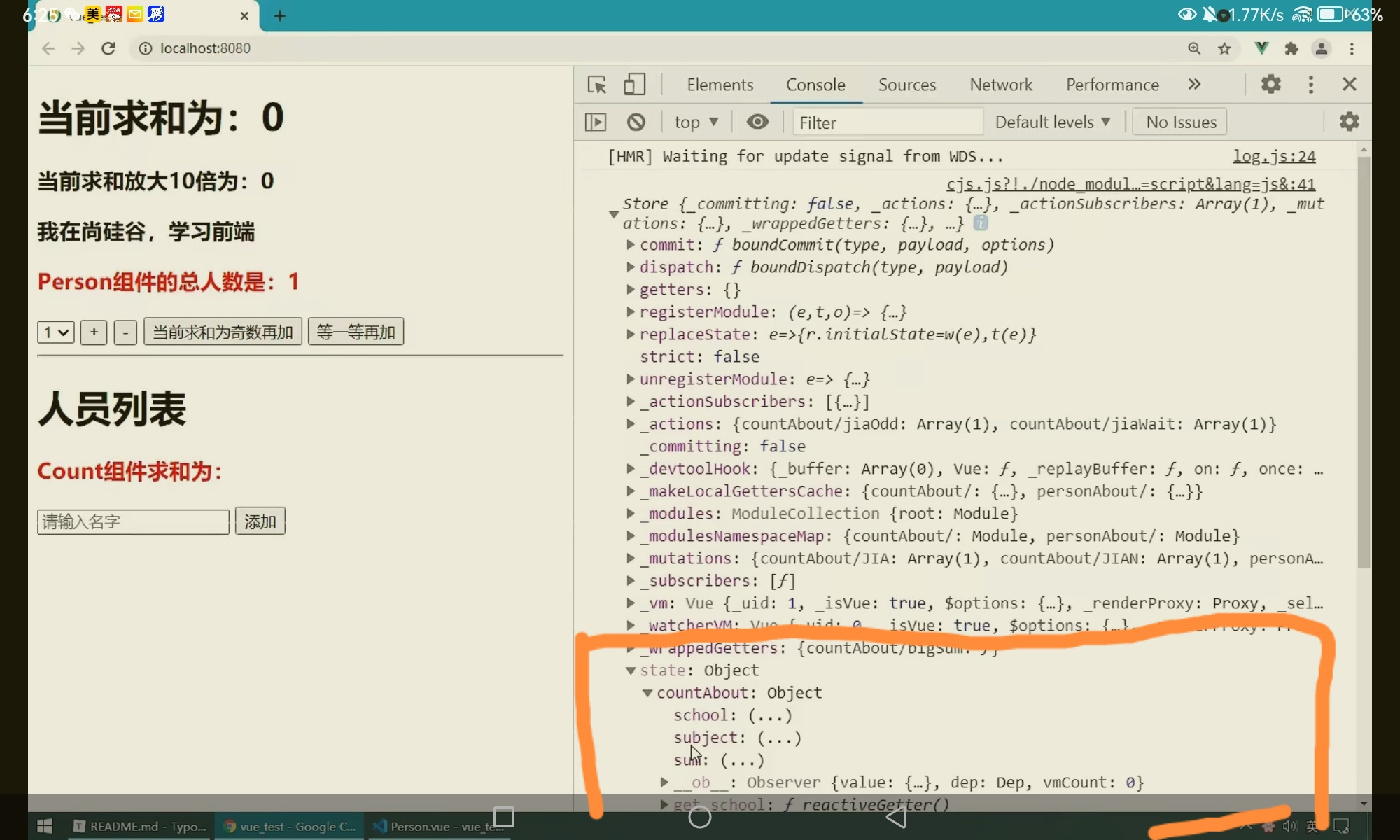Screen dimensions: 1400x840
Task: Click the Vue devtools extension icon
Action: [1261, 48]
